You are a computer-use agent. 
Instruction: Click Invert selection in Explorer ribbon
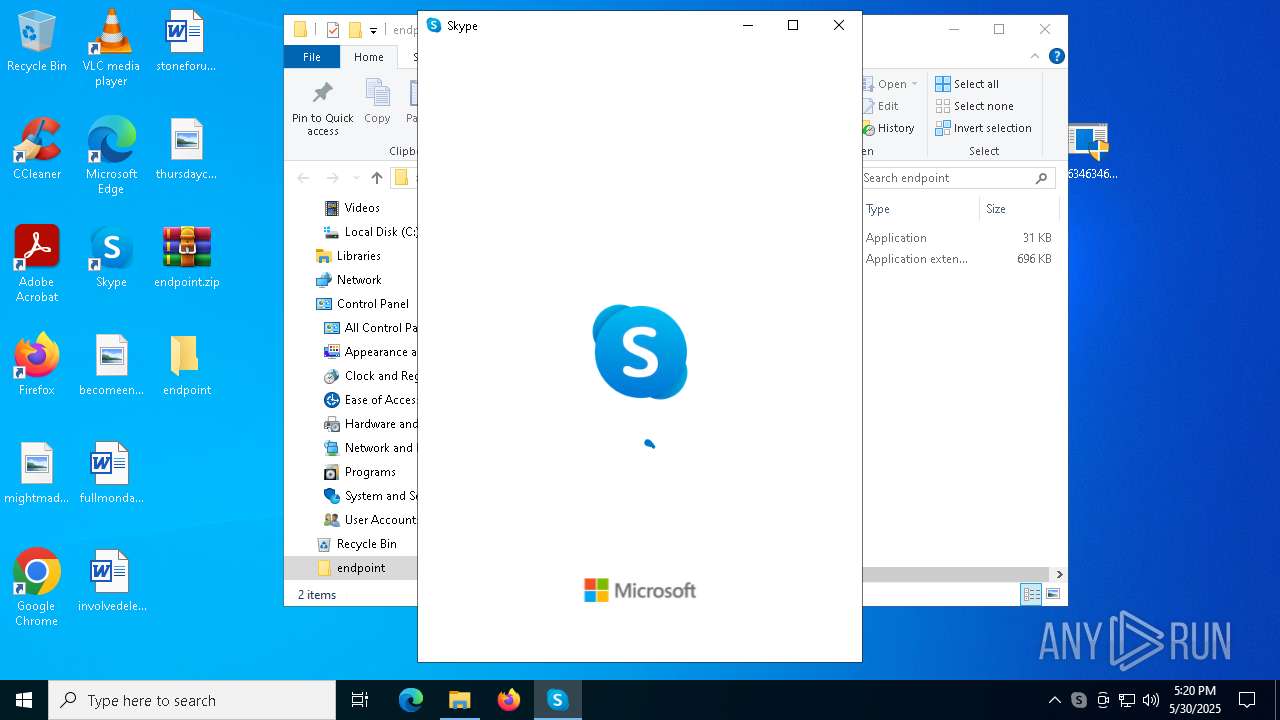[x=983, y=128]
